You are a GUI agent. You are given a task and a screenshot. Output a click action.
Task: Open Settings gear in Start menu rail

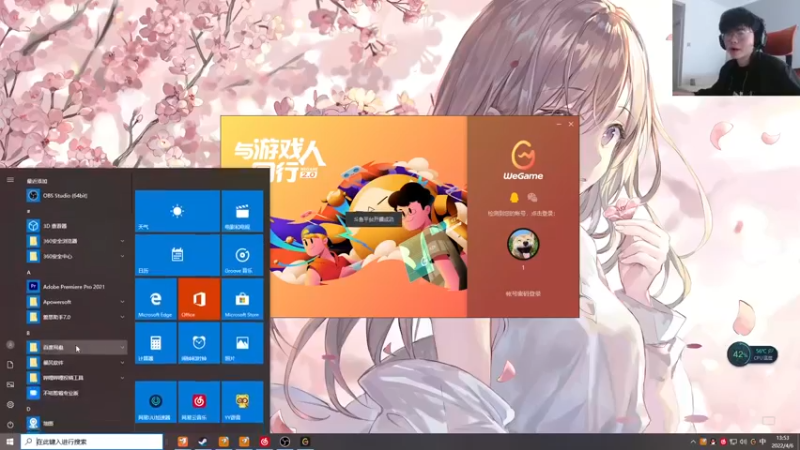coord(10,405)
